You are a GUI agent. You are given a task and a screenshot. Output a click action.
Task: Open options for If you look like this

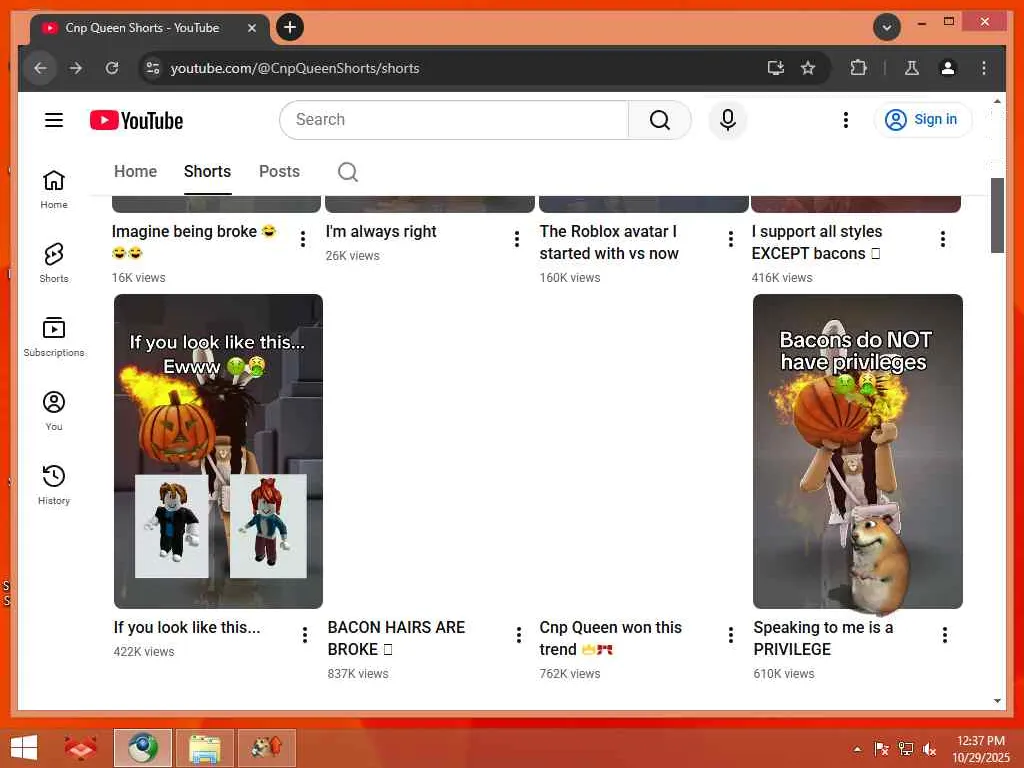click(x=305, y=635)
